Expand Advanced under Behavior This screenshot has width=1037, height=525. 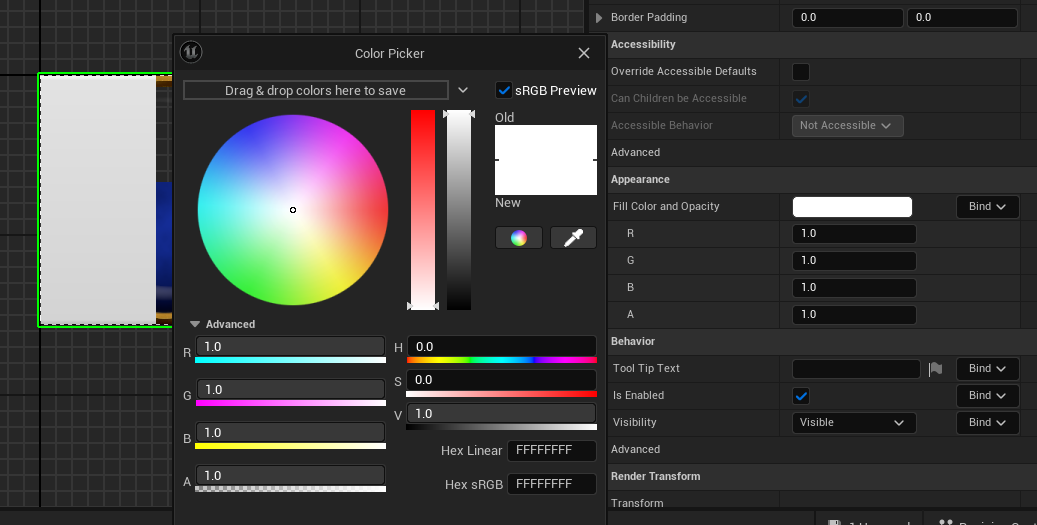pos(635,449)
